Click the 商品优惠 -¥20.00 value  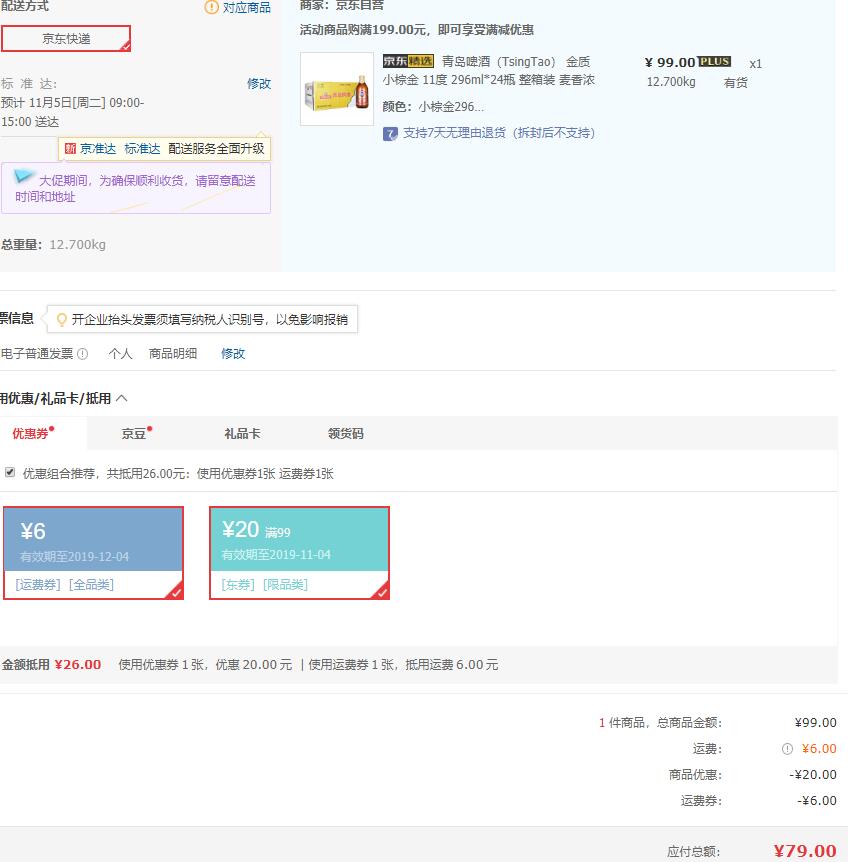coord(813,775)
